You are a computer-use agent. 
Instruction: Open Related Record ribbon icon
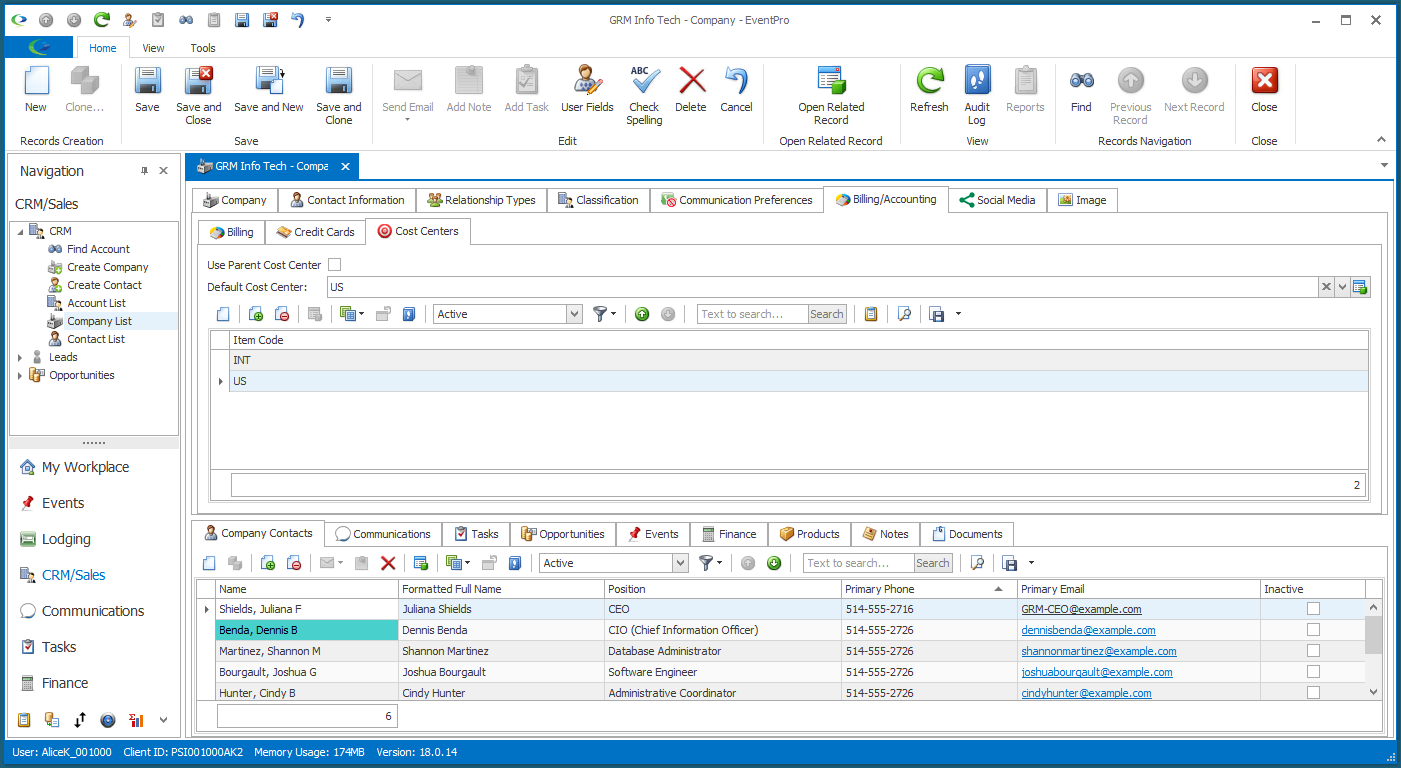tap(831, 81)
